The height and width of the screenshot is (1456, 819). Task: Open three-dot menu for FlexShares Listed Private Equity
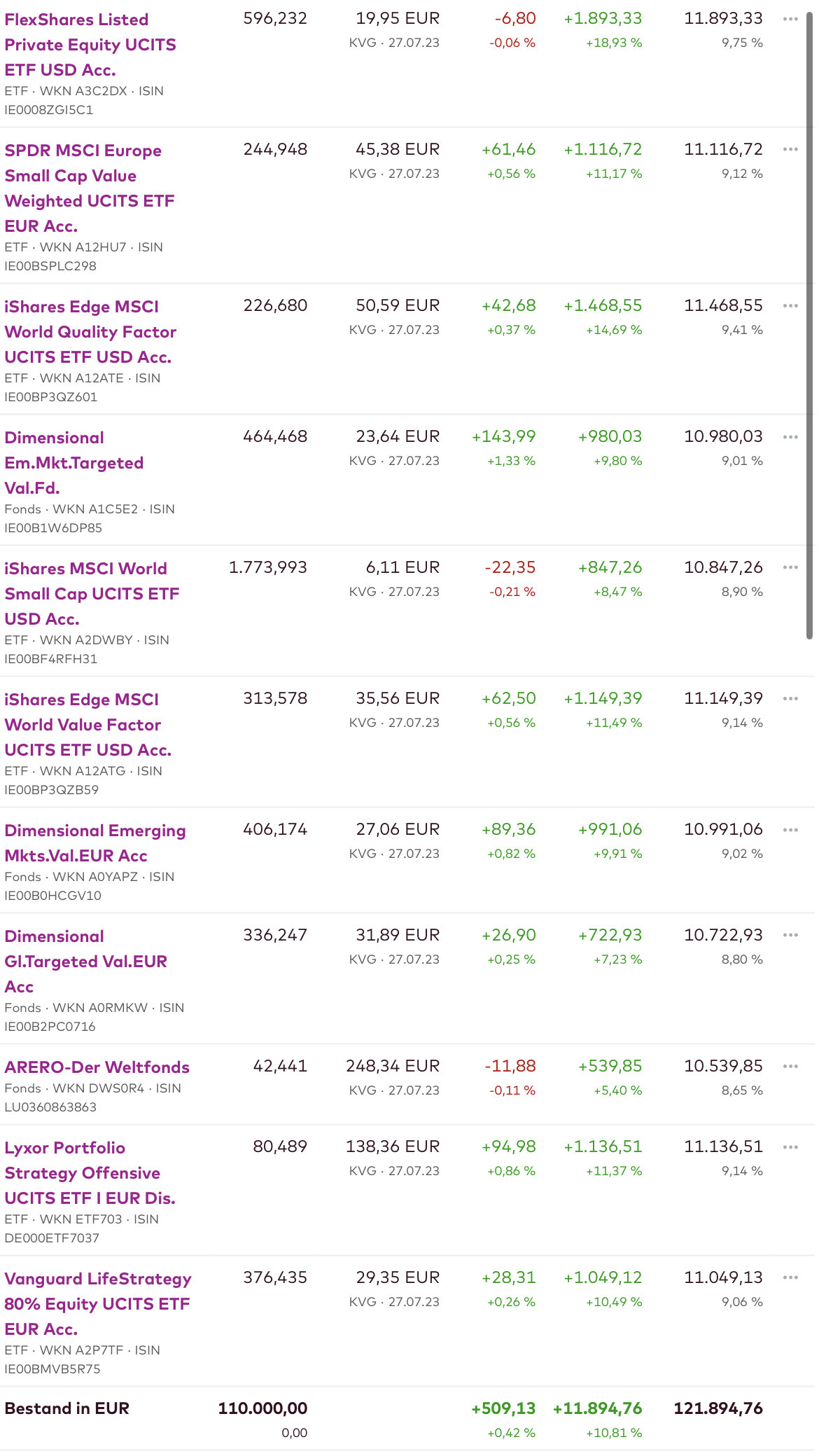(x=790, y=19)
